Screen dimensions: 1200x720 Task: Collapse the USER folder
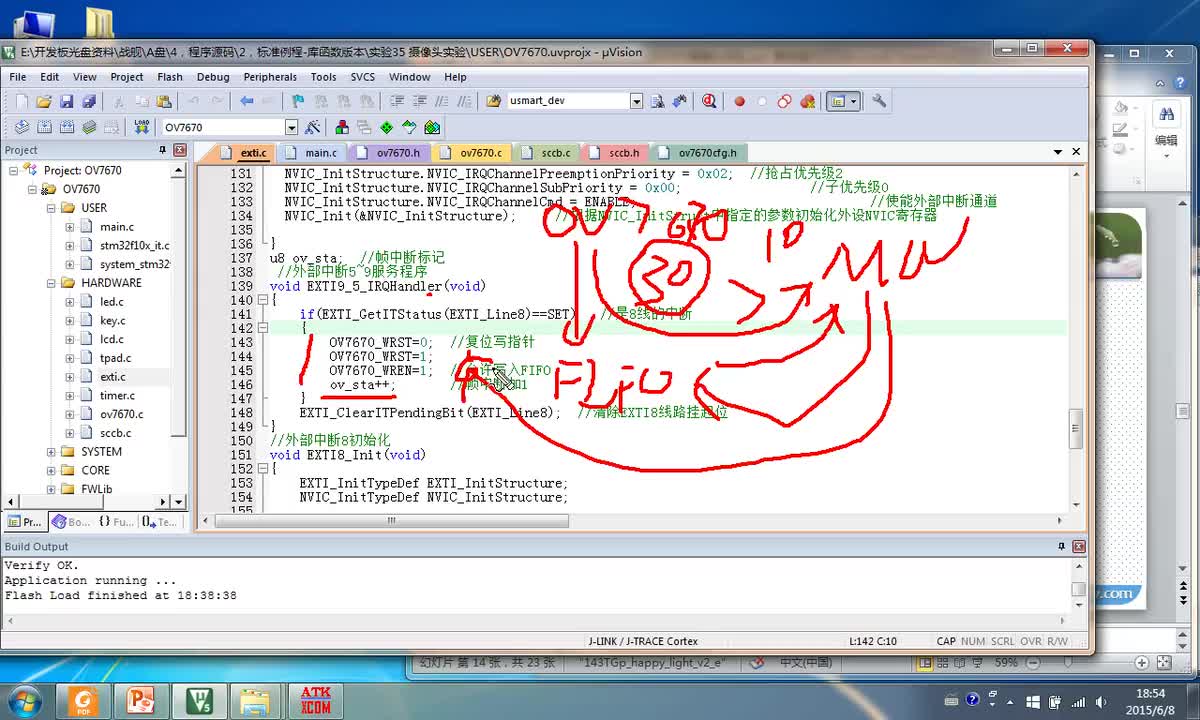coord(52,208)
